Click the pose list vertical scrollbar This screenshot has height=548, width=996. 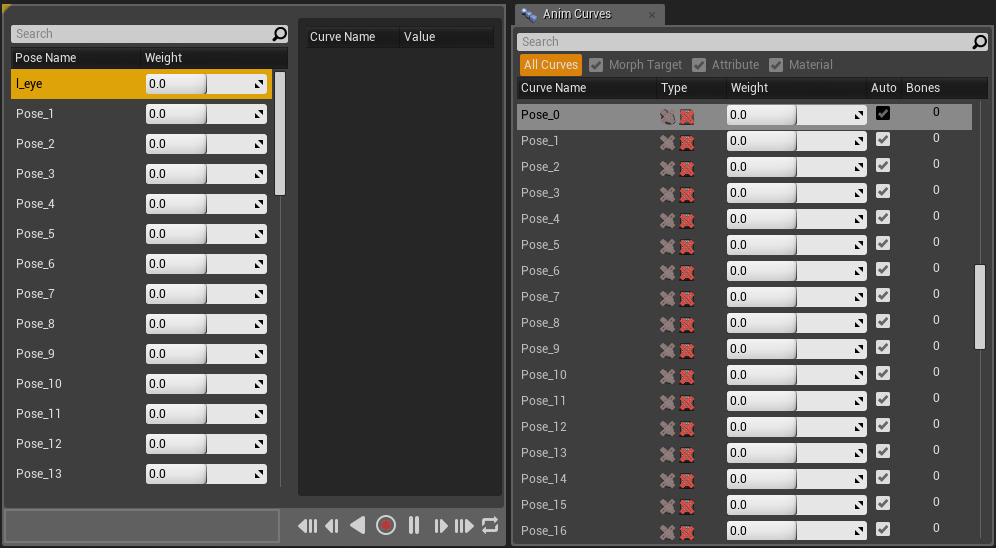tap(280, 133)
